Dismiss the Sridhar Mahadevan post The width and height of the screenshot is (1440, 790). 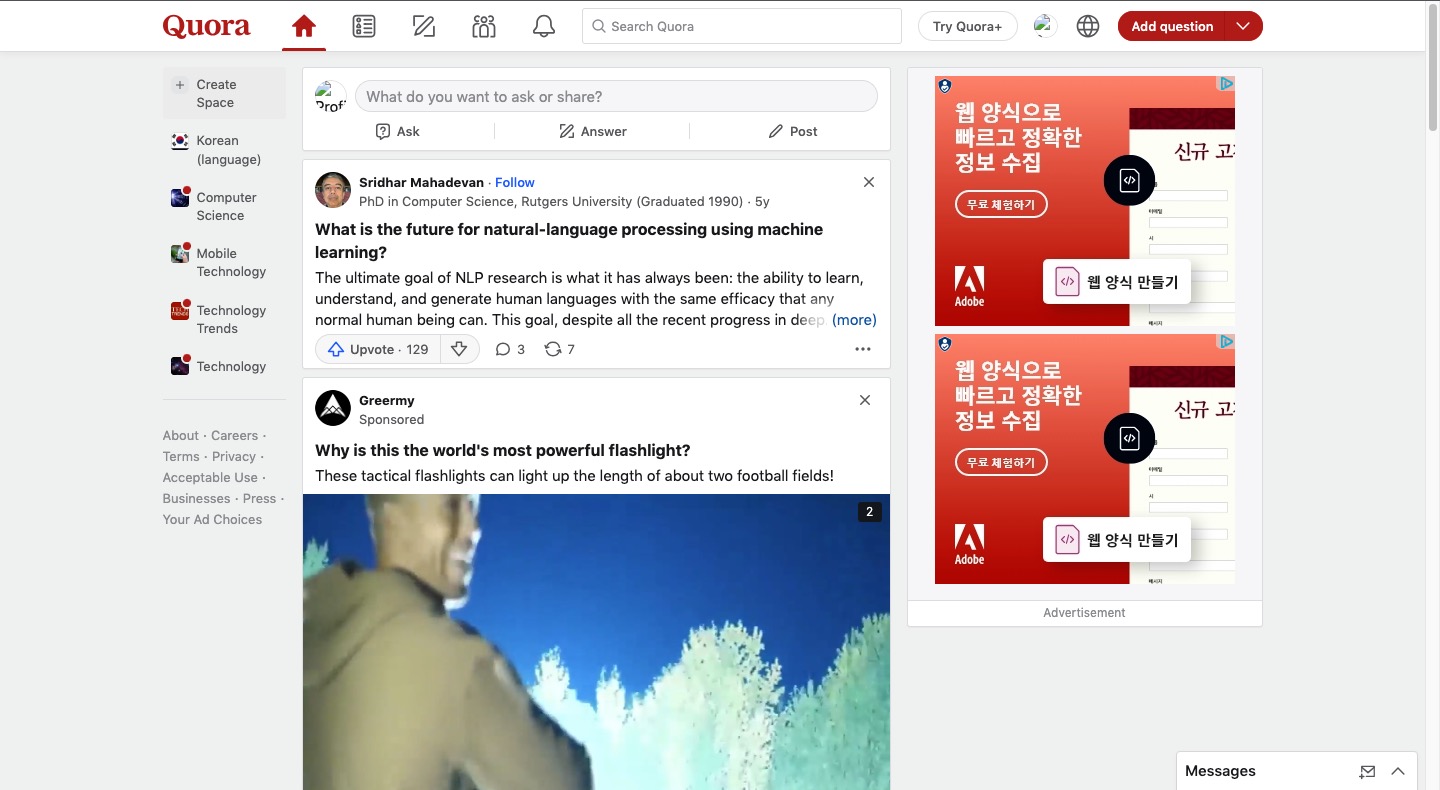pyautogui.click(x=868, y=182)
